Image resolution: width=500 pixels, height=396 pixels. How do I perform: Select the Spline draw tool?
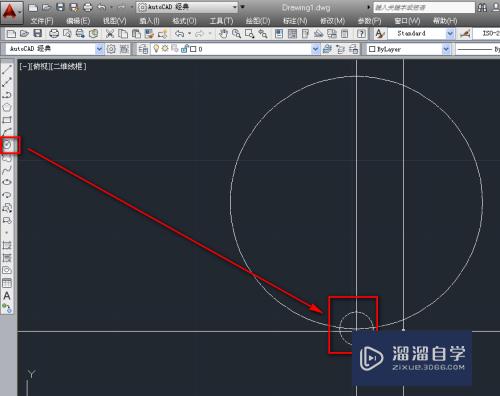[x=7, y=170]
